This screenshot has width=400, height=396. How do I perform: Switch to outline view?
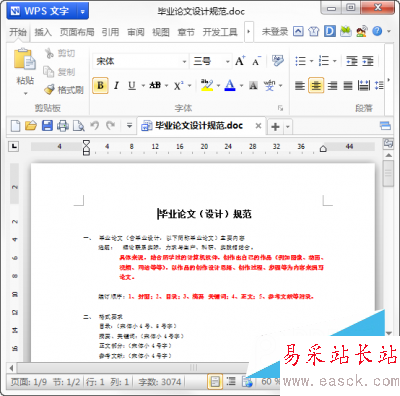tap(231, 381)
